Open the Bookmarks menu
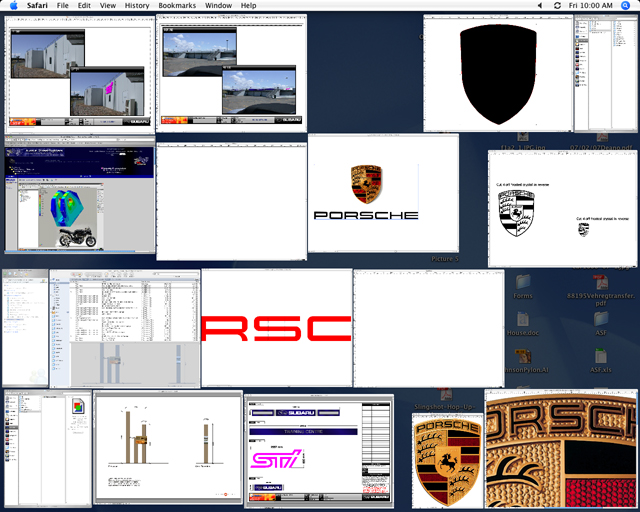 177,5
